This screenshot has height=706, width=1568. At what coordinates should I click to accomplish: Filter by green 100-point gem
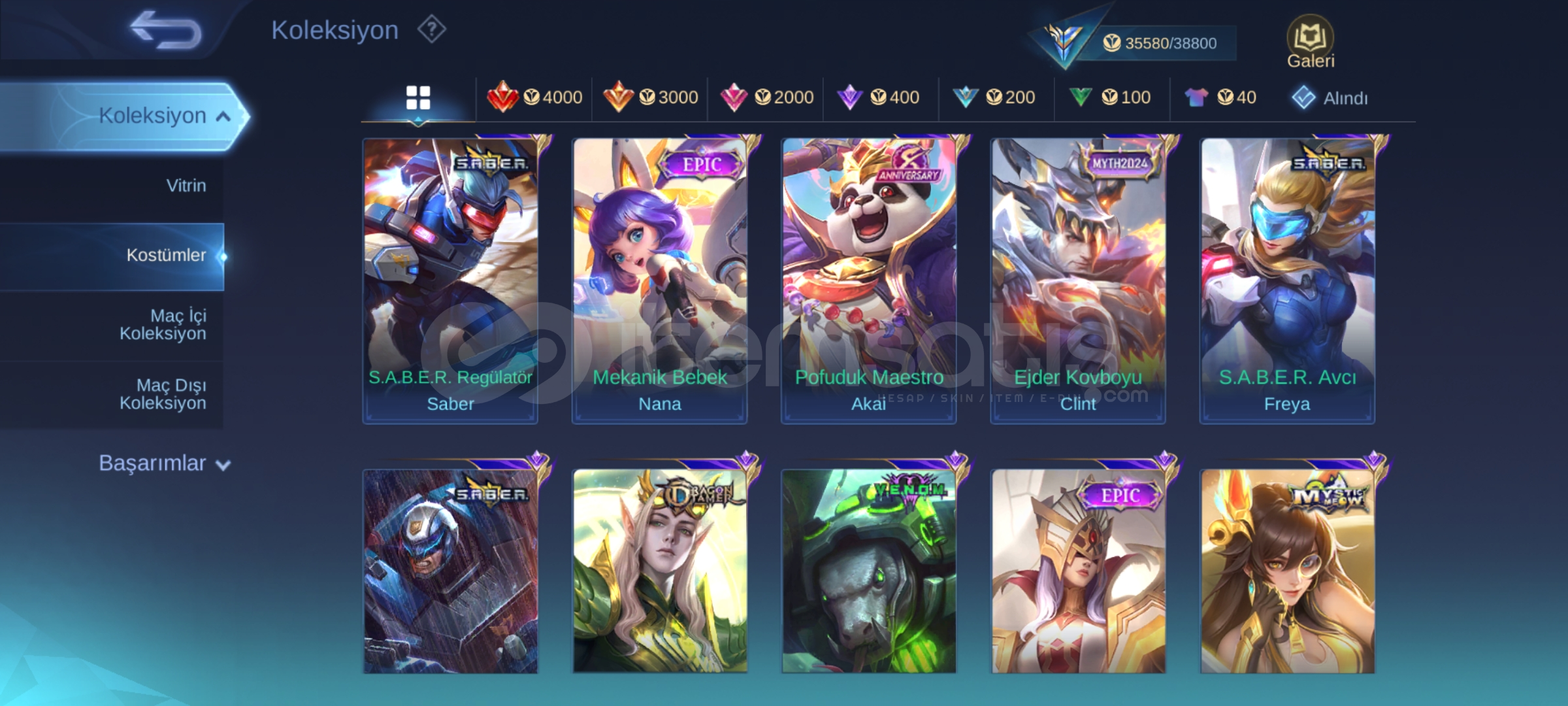coord(1109,97)
